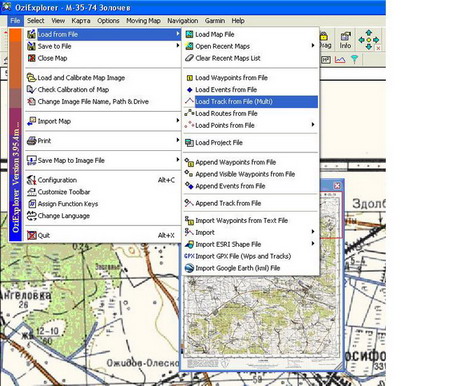Image resolution: width=476 pixels, height=386 pixels.
Task: Click Load Routes from File icon
Action: [x=189, y=113]
